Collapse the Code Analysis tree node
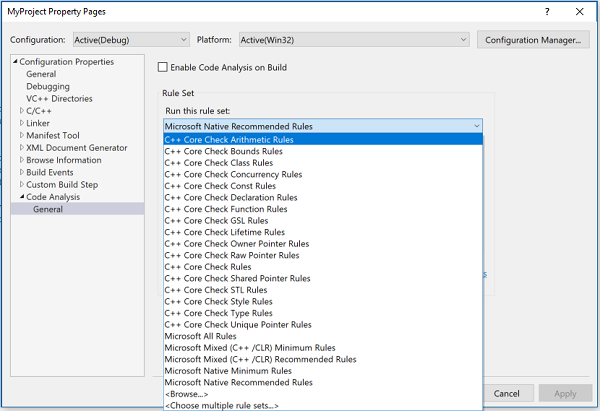 (x=21, y=197)
